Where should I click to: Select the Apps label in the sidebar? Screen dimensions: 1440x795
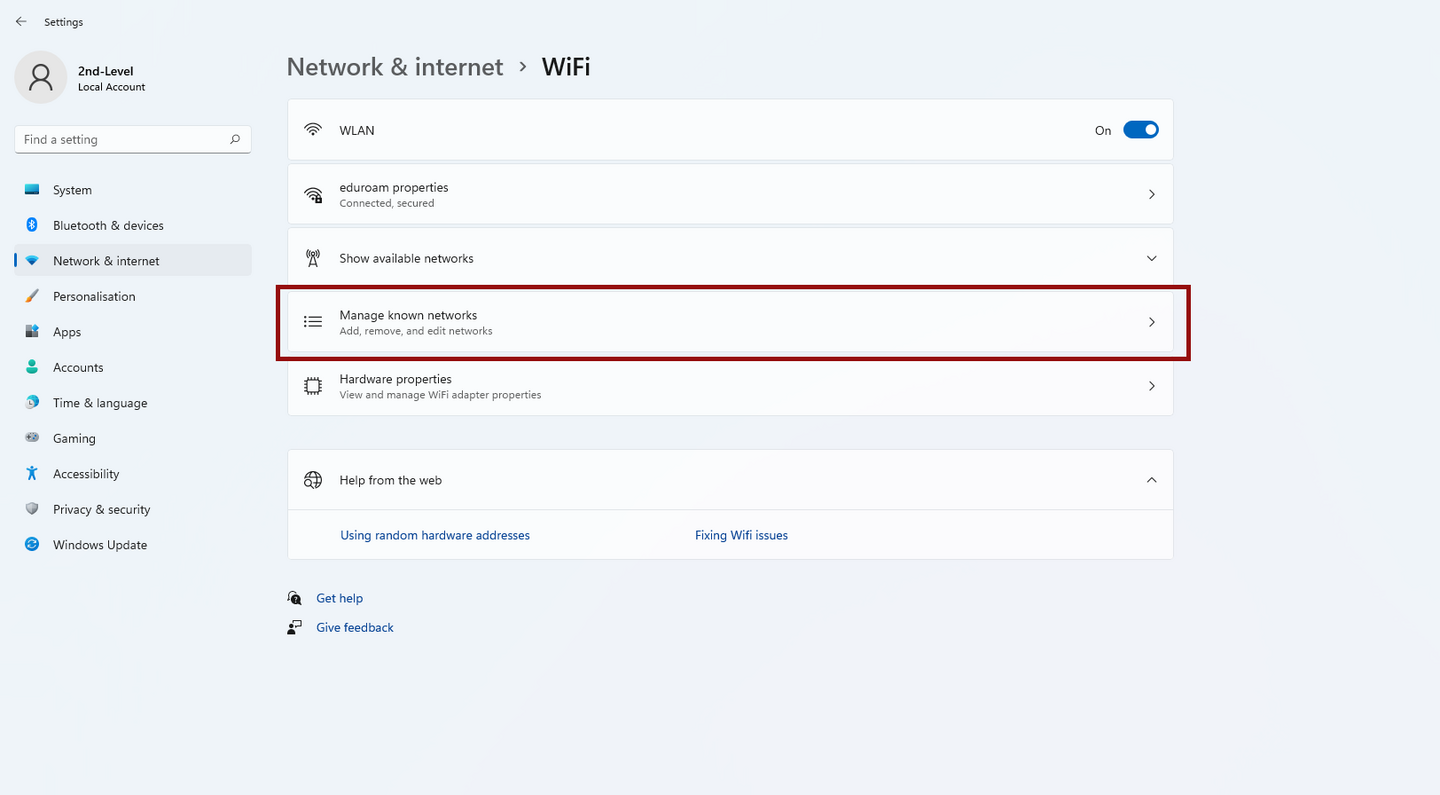[x=67, y=332]
